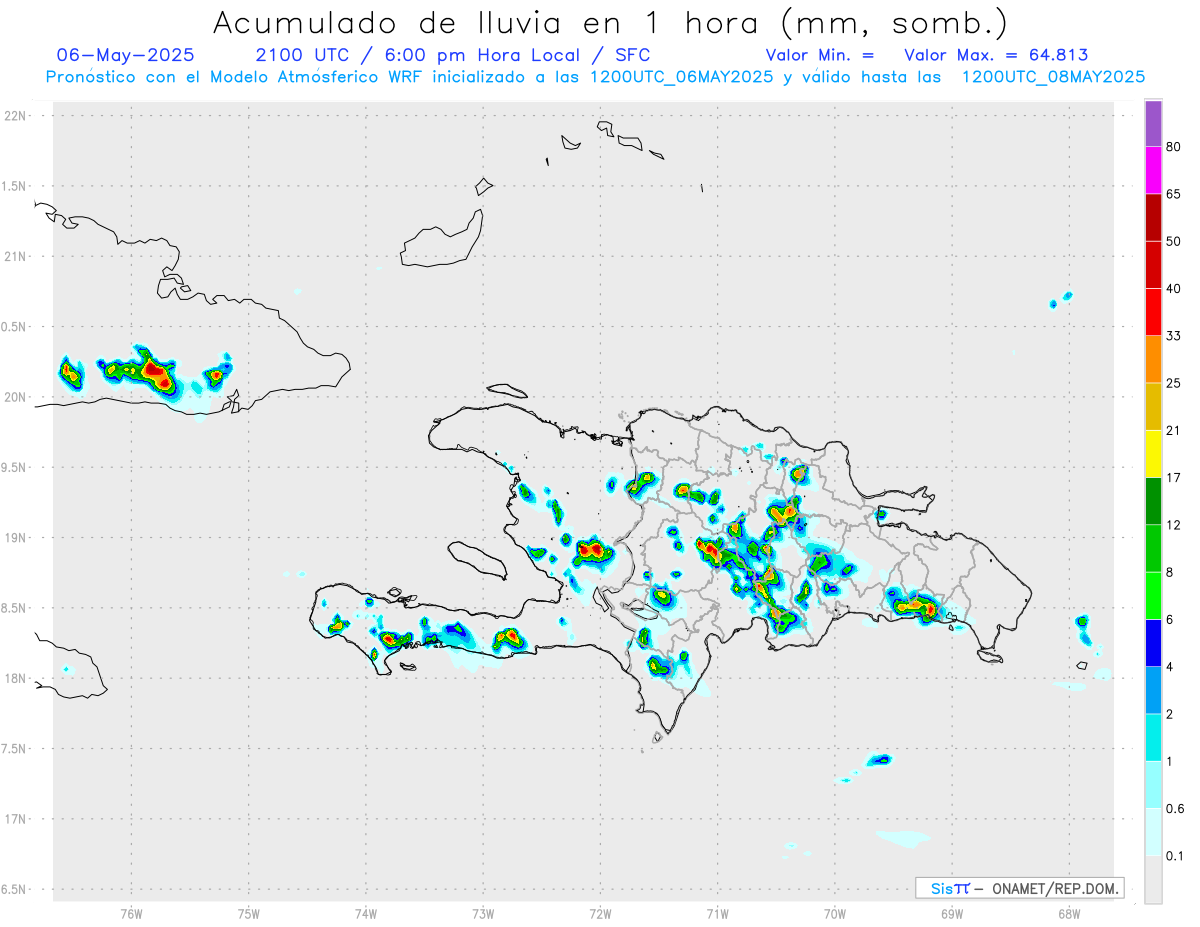1200x927 pixels.
Task: Click the '20N' latitude axis label
Action: tap(14, 397)
